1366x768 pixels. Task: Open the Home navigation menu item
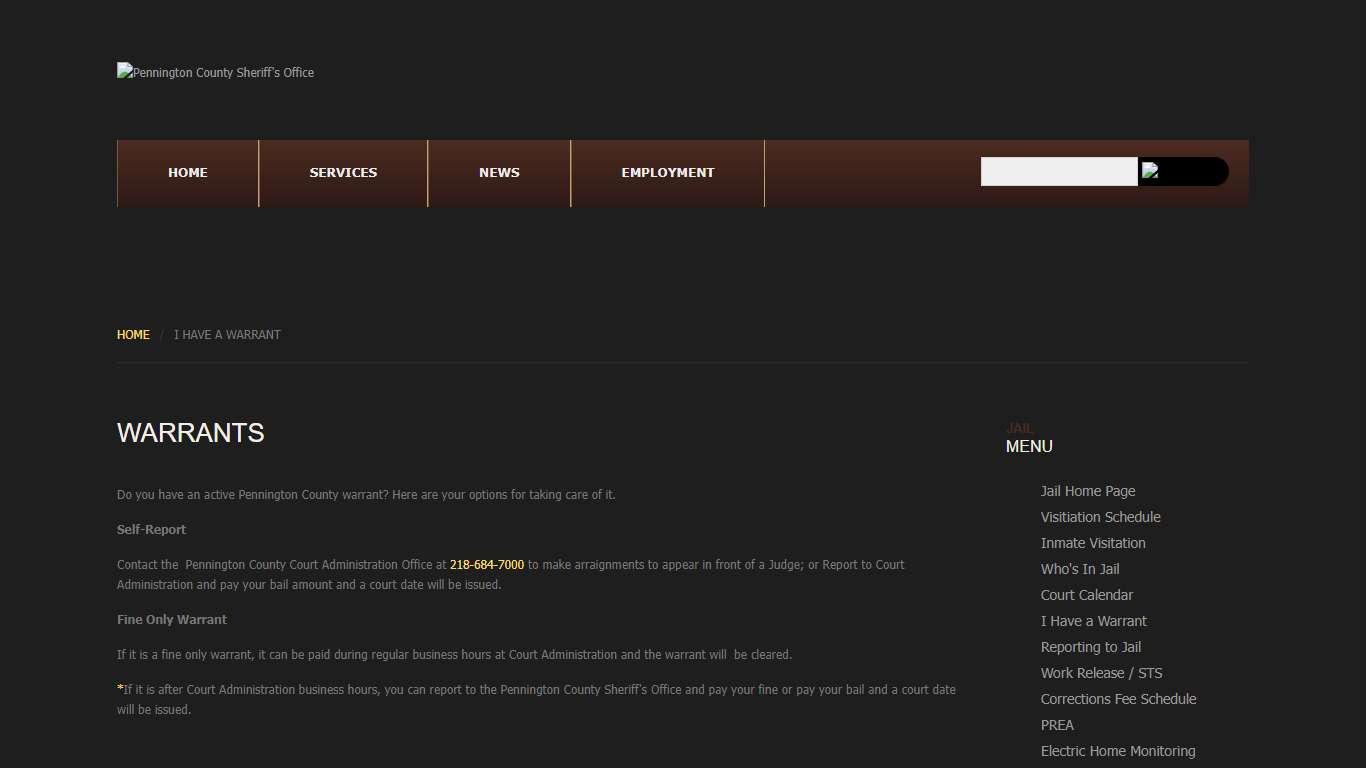tap(188, 173)
